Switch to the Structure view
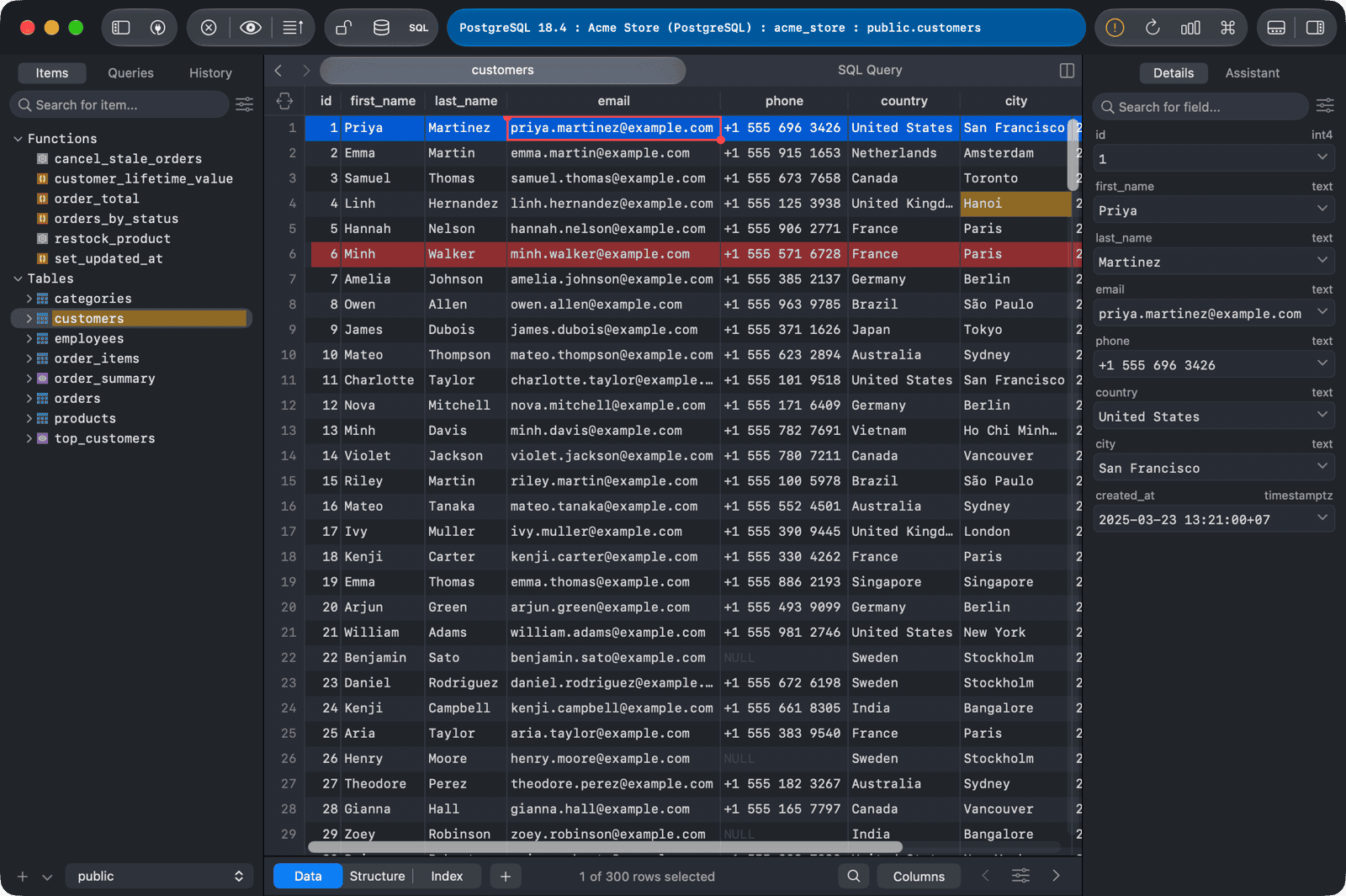Screen dimensions: 1346x896 [x=377, y=876]
